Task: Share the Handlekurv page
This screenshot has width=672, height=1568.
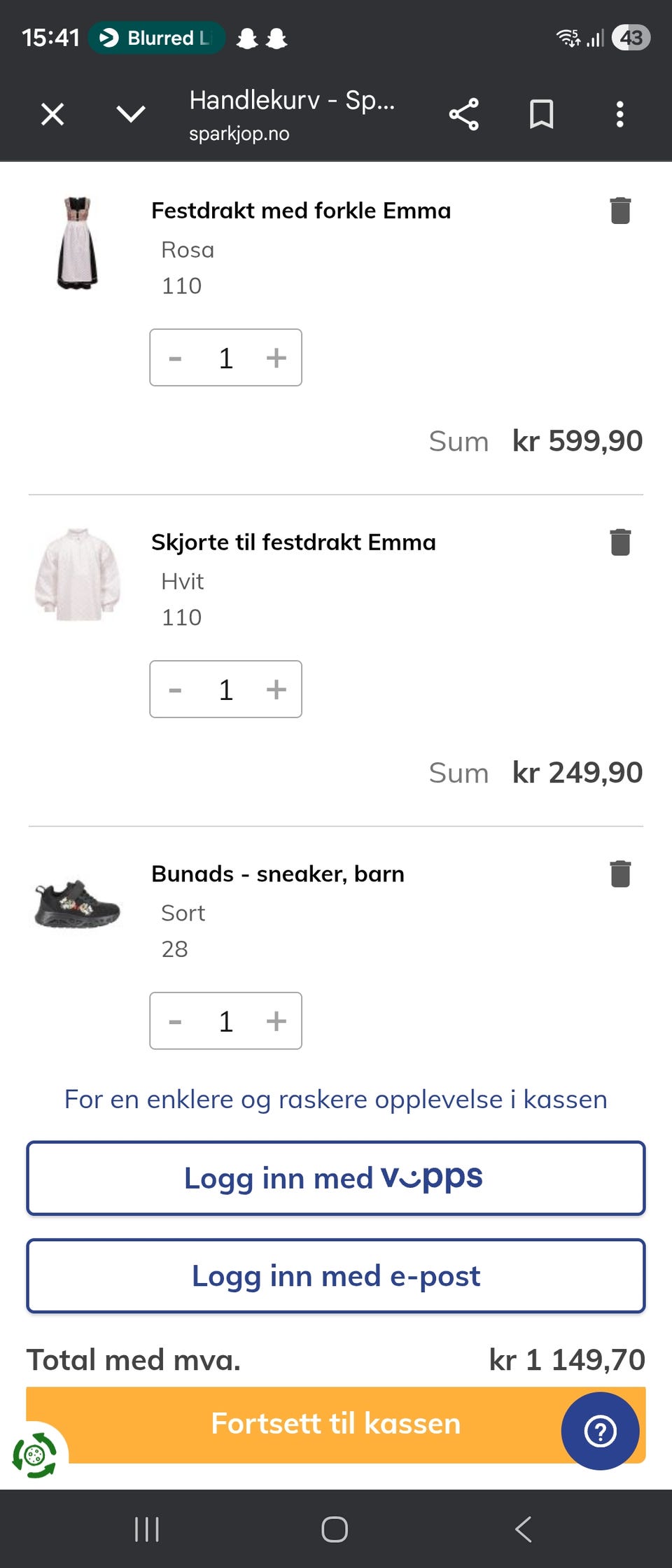Action: (x=463, y=114)
